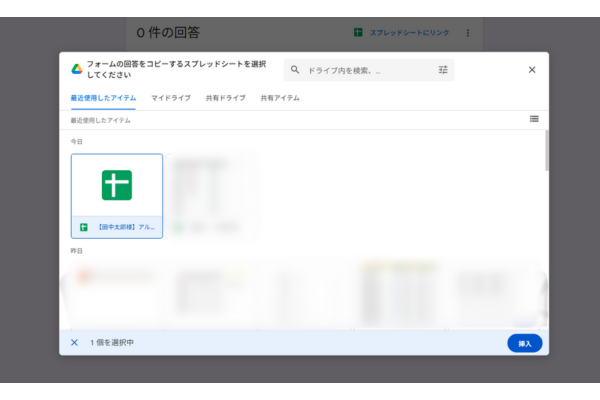The height and width of the screenshot is (400, 600).
Task: Click the Sheets icon in スプレッドシートにリンク
Action: click(x=358, y=33)
